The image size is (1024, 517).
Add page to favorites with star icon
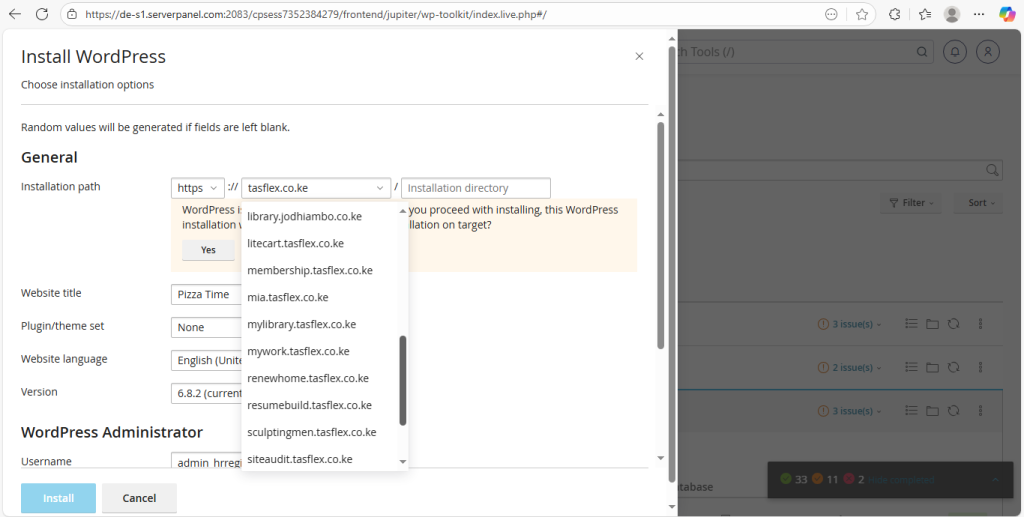coord(862,14)
